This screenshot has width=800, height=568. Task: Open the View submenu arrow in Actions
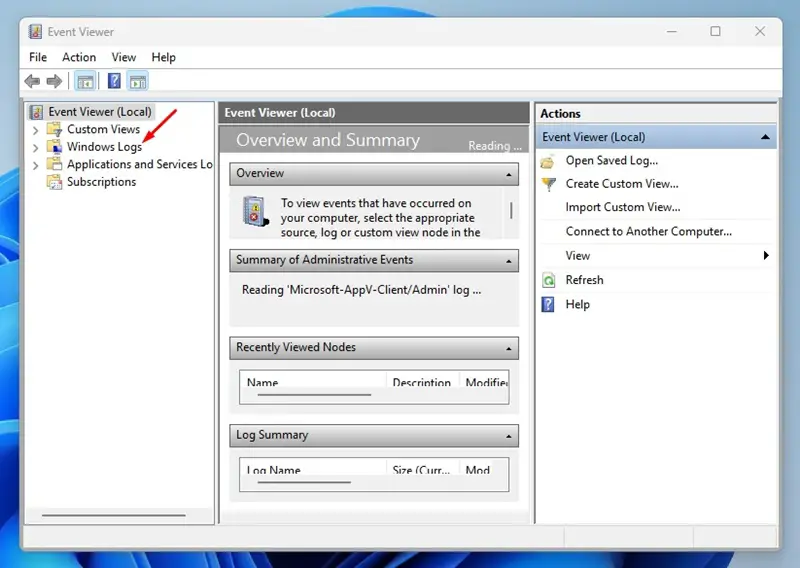(x=766, y=255)
